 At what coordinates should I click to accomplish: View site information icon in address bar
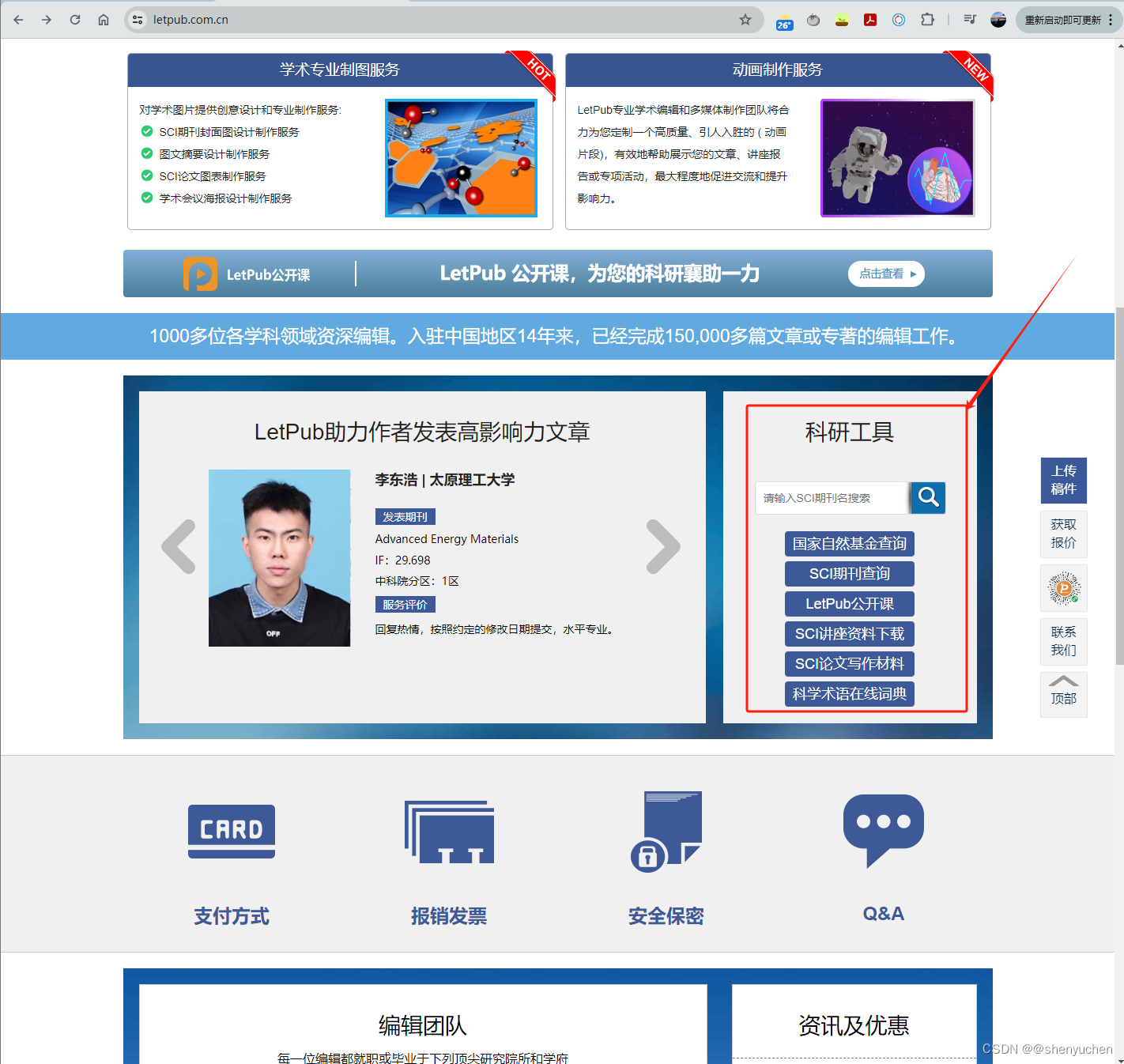[138, 20]
